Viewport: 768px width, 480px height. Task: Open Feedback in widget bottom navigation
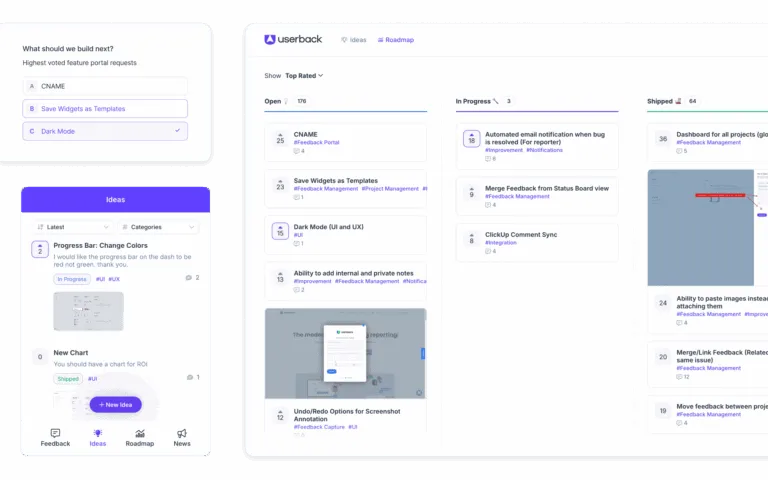[x=55, y=437]
